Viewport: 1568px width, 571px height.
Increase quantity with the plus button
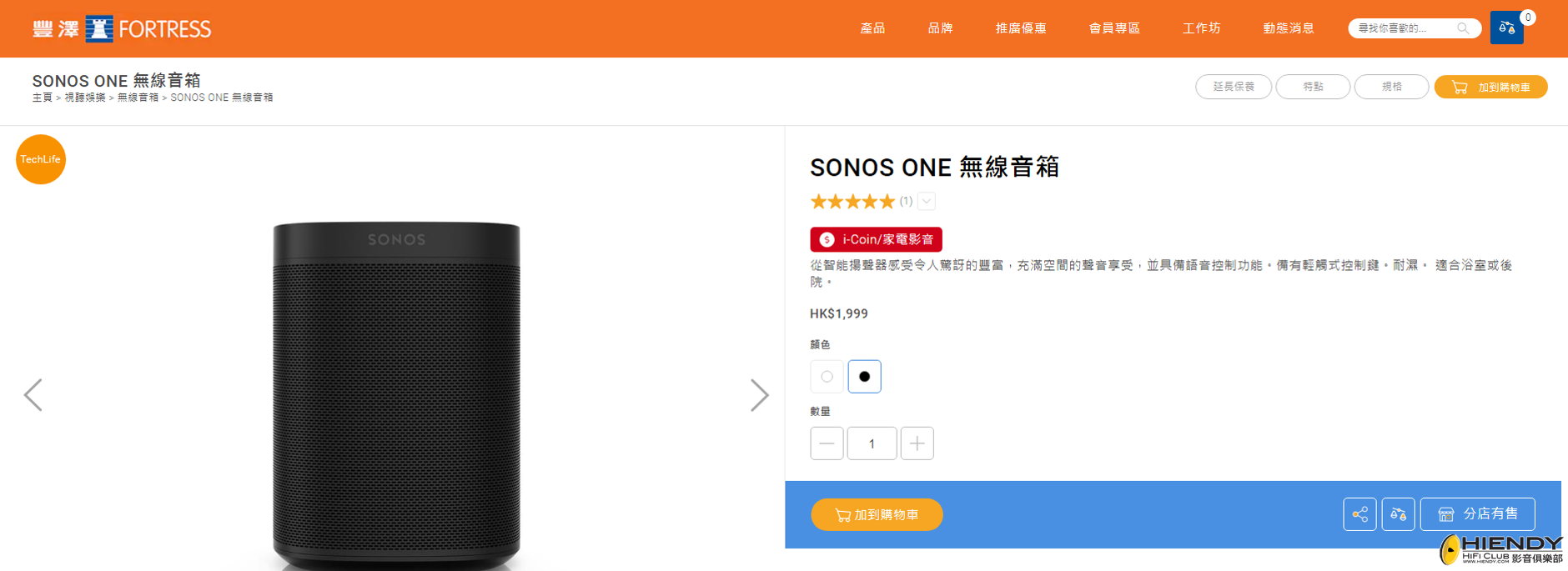pos(917,443)
